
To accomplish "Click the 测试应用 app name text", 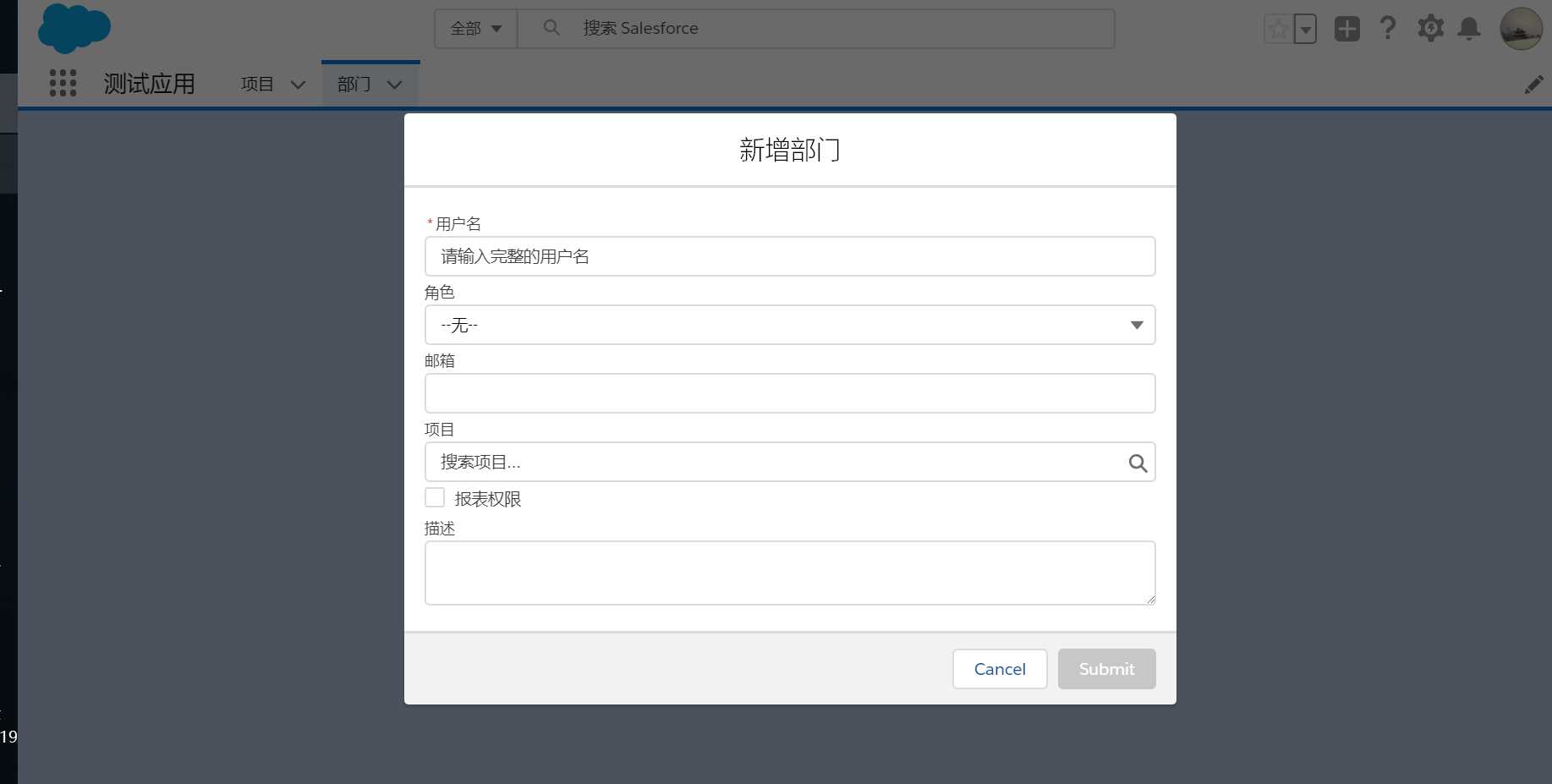I will (150, 84).
